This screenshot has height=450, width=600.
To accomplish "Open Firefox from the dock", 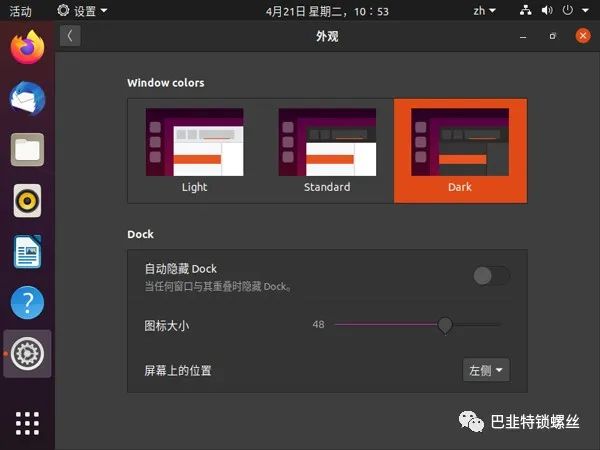I will [x=27, y=47].
